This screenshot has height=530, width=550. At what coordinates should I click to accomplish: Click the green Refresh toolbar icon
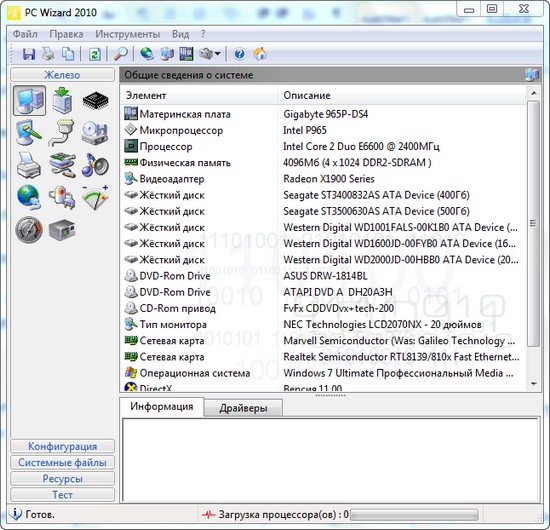click(95, 54)
